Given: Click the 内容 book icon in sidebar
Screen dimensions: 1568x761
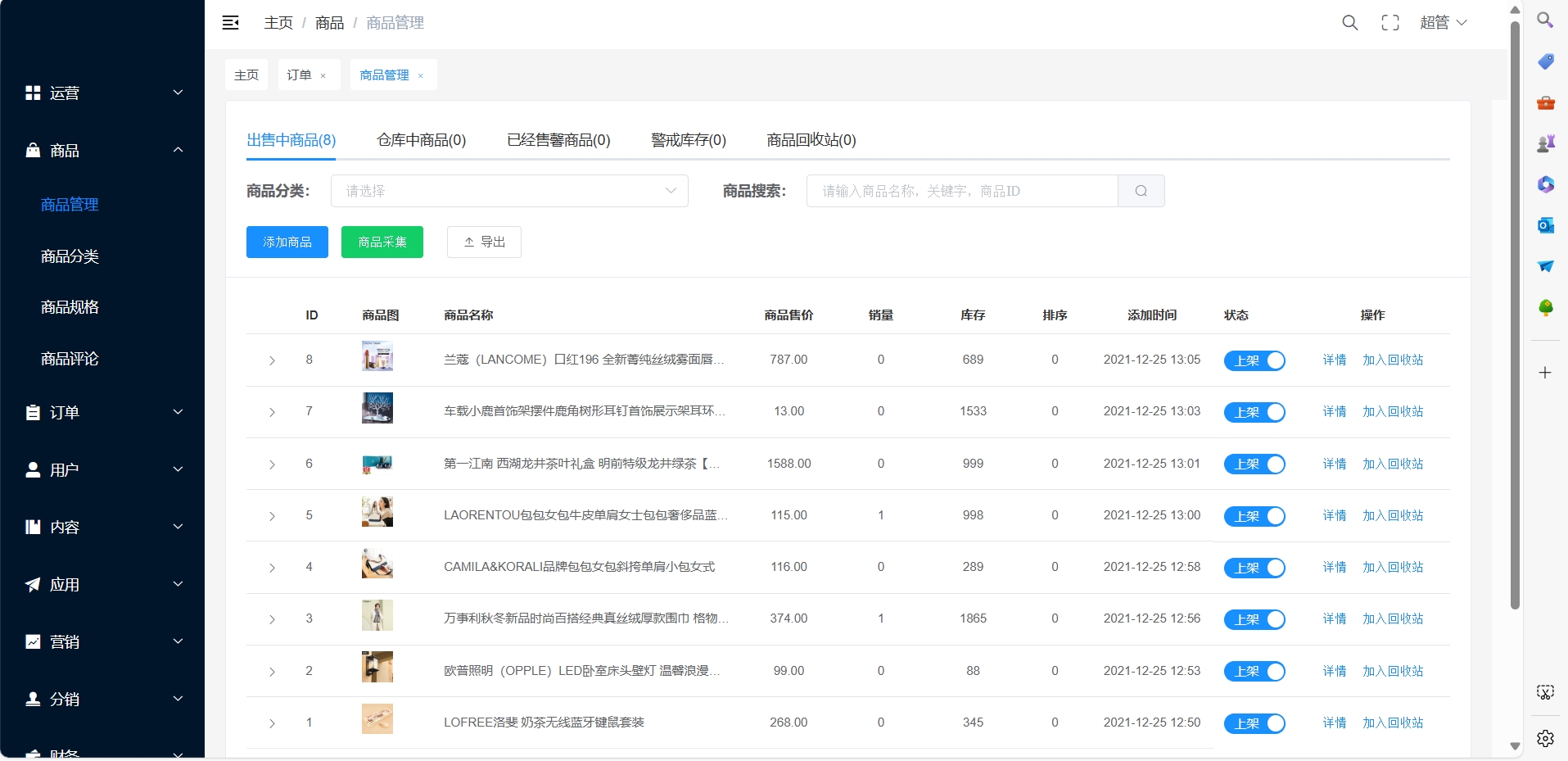Looking at the screenshot, I should coord(33,527).
